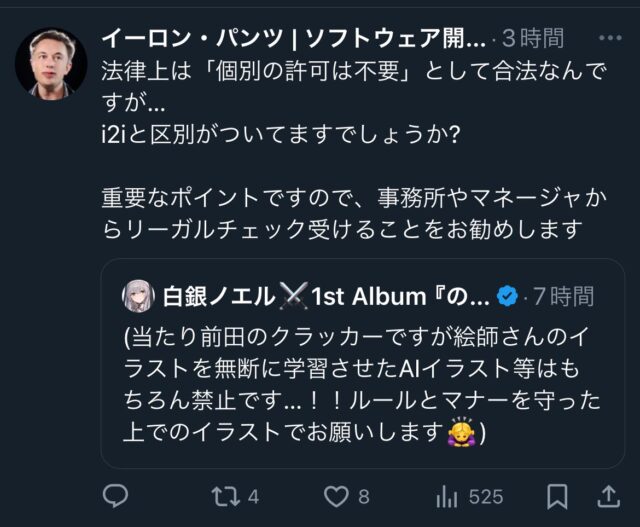Open the post text starting 法律上は
Image resolution: width=640 pixels, height=527 pixels.
click(354, 103)
